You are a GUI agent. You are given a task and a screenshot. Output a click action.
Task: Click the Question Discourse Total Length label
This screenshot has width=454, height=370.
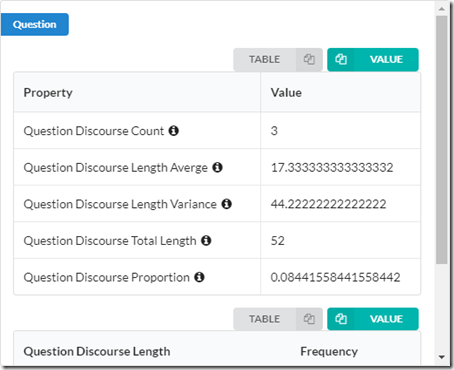tap(110, 241)
